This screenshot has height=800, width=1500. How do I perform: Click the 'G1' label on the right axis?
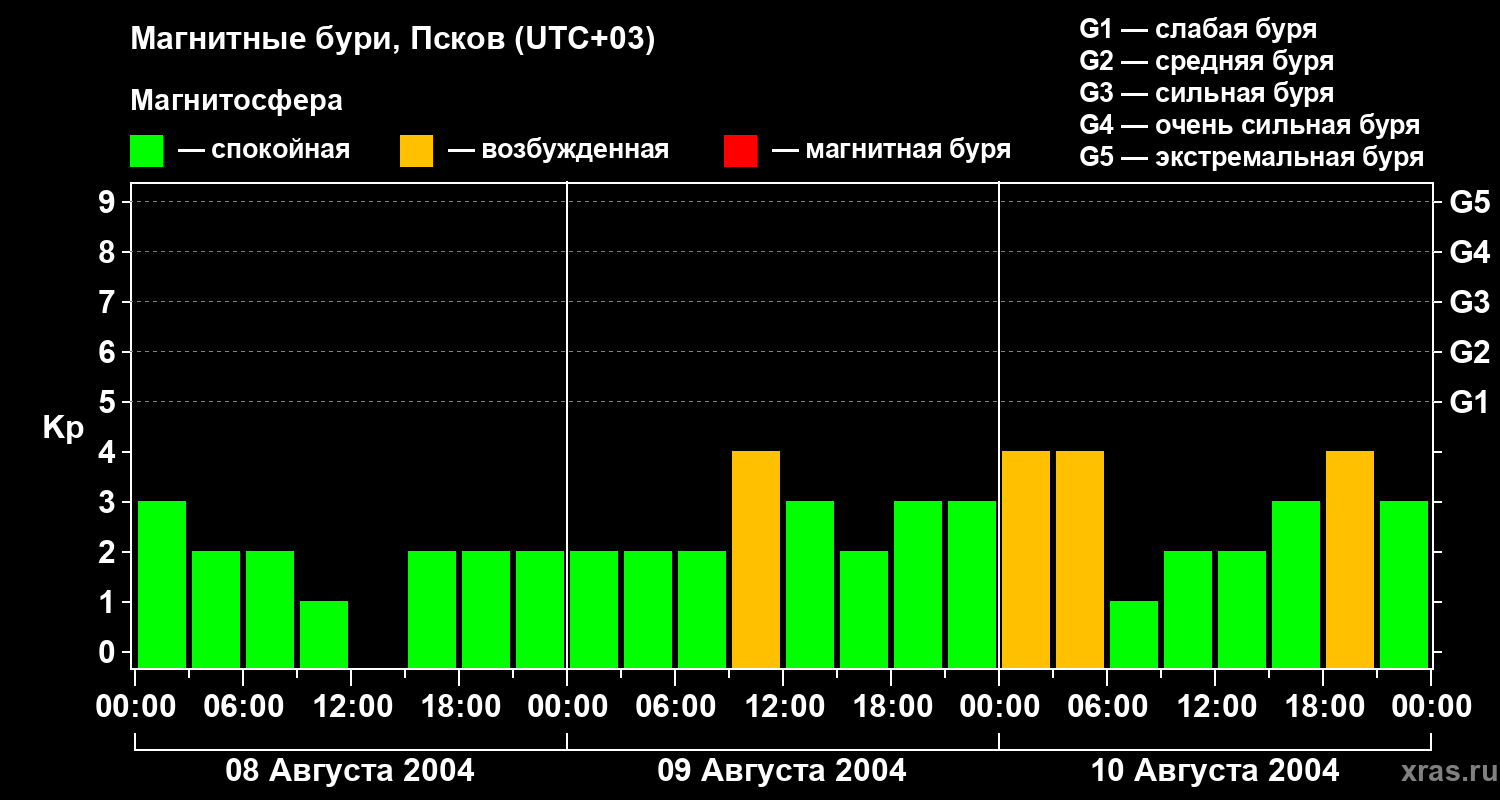[1469, 402]
